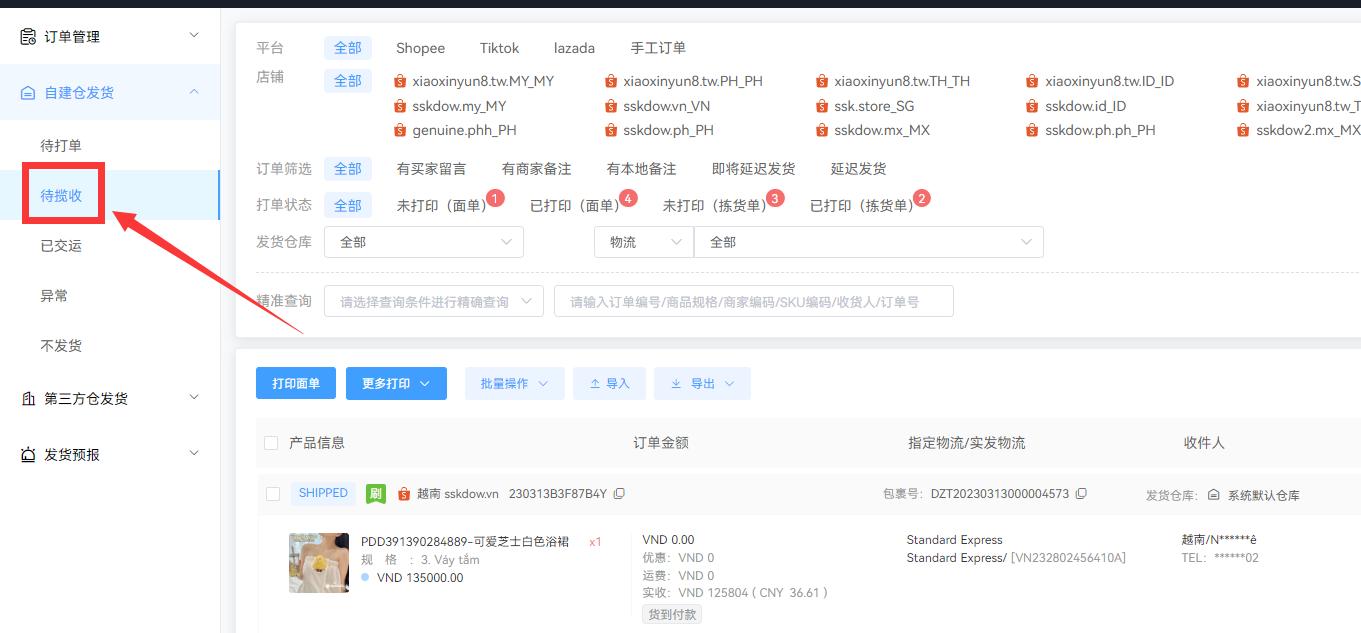Open 已交运 in the sidebar menu
The width and height of the screenshot is (1361, 633).
pyautogui.click(x=61, y=245)
